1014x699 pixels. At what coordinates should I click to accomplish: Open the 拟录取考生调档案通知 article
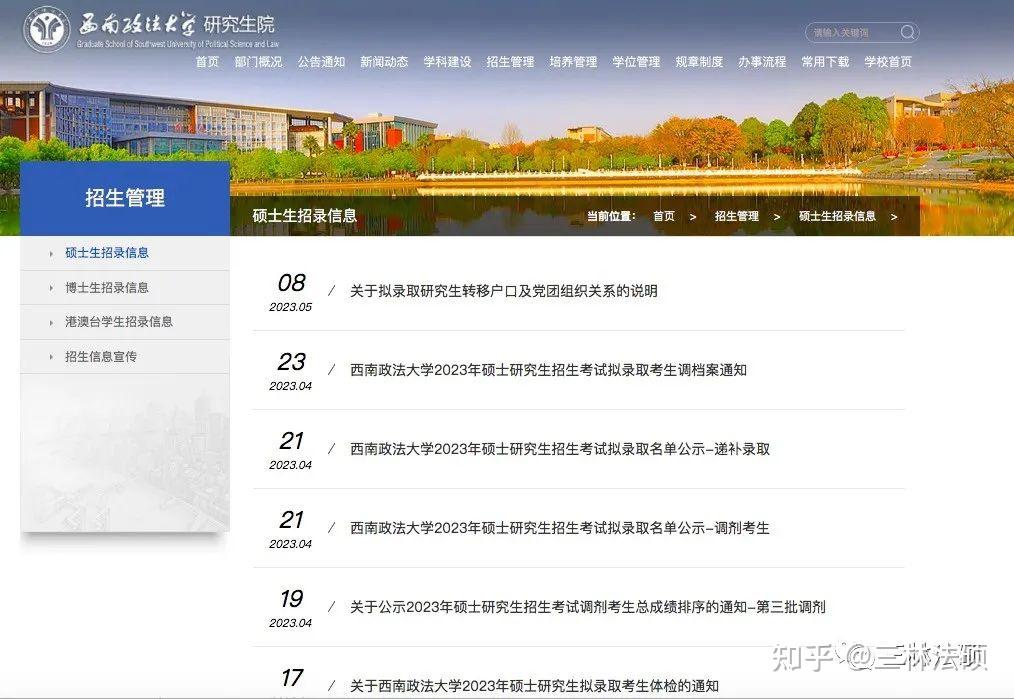tap(552, 370)
